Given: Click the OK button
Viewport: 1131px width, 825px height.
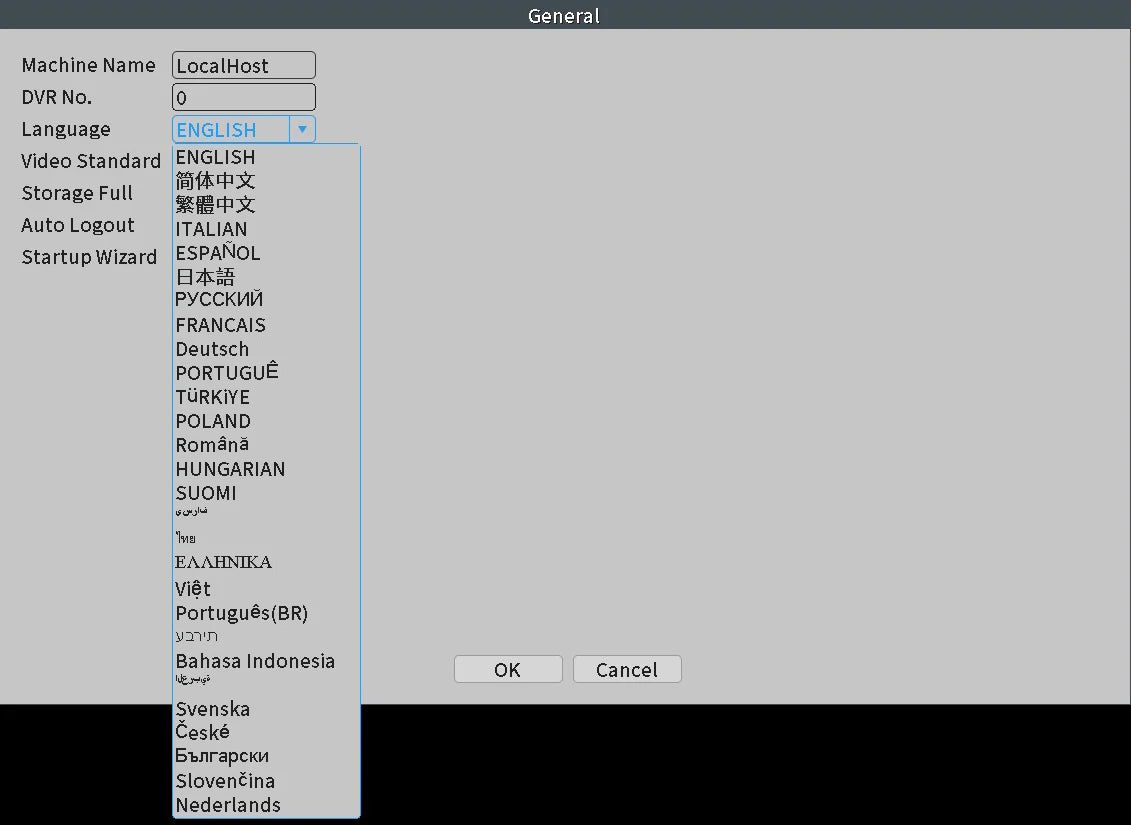Looking at the screenshot, I should point(508,669).
